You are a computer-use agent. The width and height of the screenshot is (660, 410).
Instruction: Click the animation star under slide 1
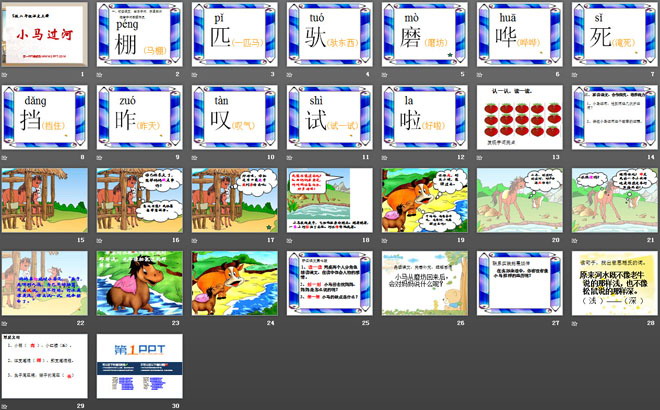tap(4, 75)
